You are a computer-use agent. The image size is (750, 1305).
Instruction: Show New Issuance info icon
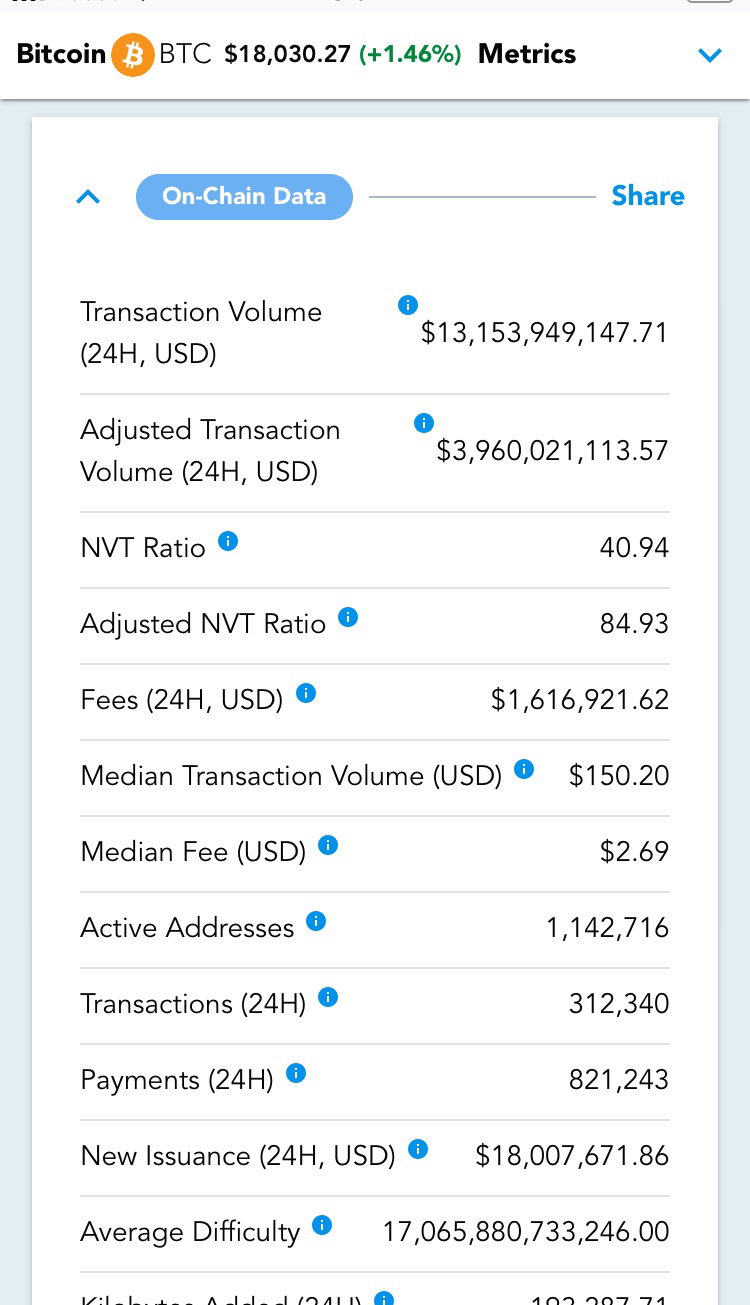418,1149
